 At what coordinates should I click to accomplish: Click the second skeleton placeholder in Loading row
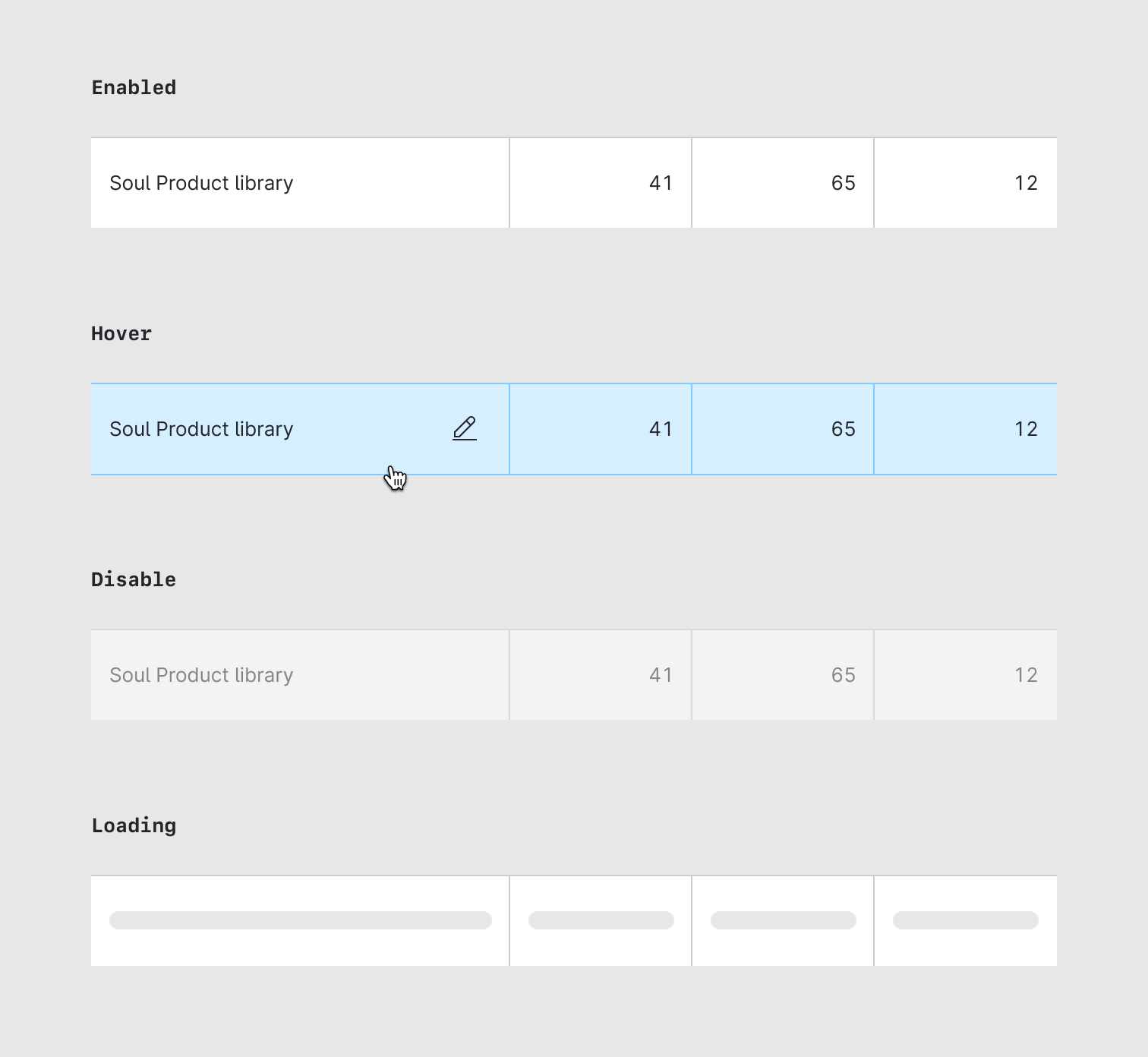(601, 920)
